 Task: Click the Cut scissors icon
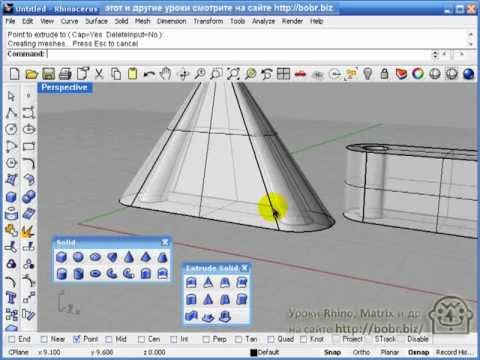pos(99,74)
